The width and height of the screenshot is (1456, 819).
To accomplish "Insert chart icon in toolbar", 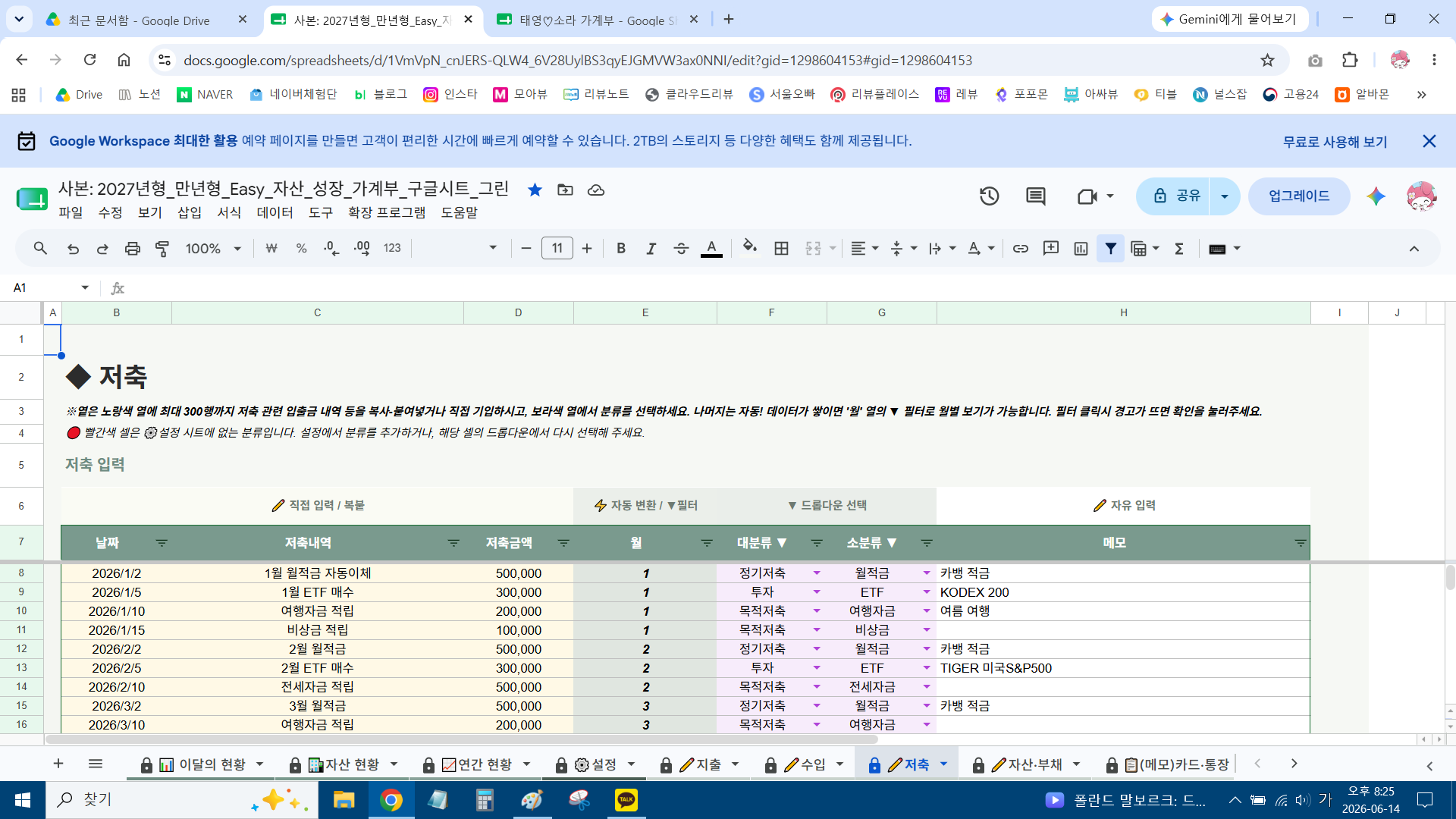I will click(1081, 248).
